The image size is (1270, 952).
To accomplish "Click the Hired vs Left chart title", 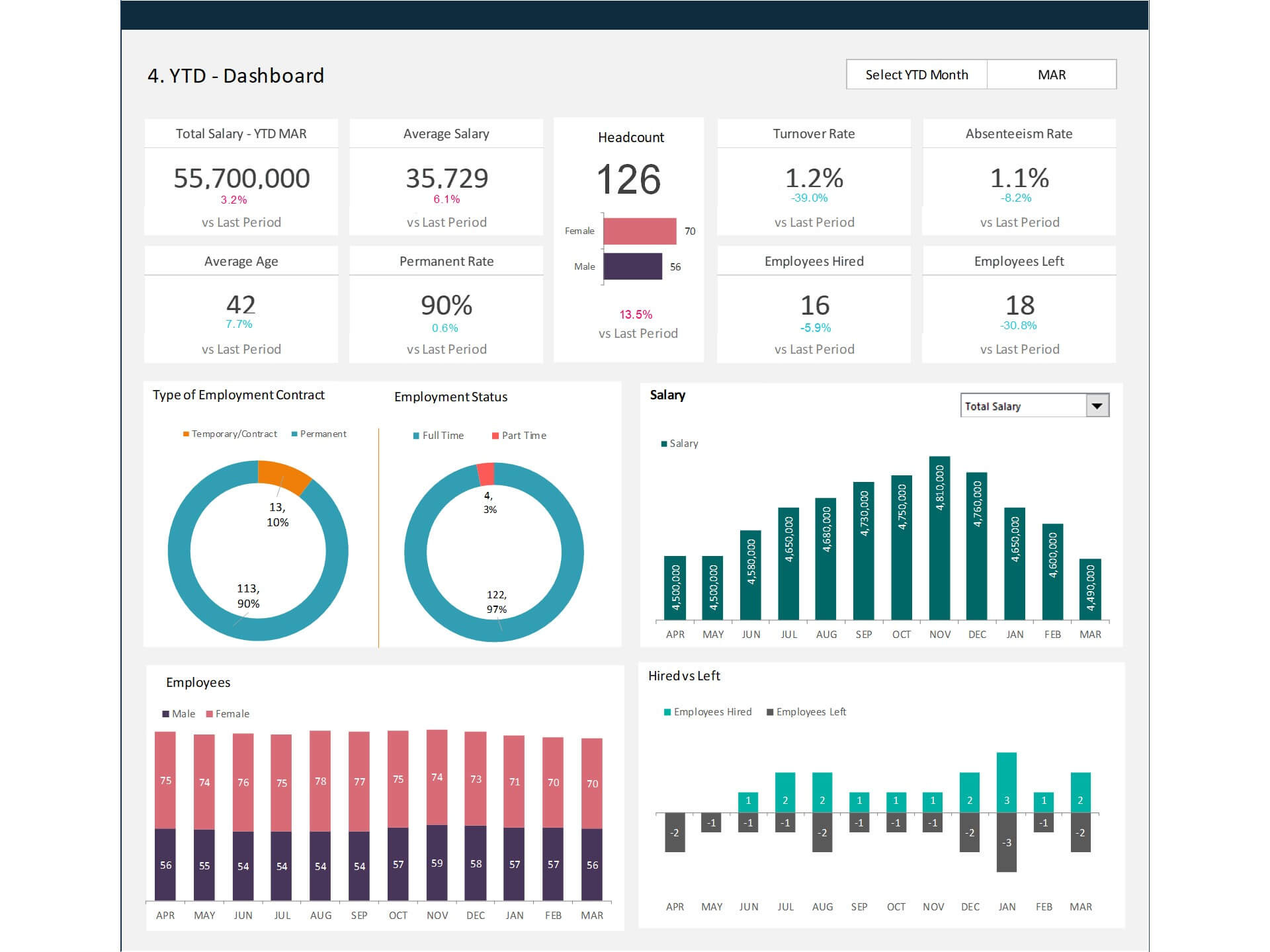I will [x=685, y=676].
